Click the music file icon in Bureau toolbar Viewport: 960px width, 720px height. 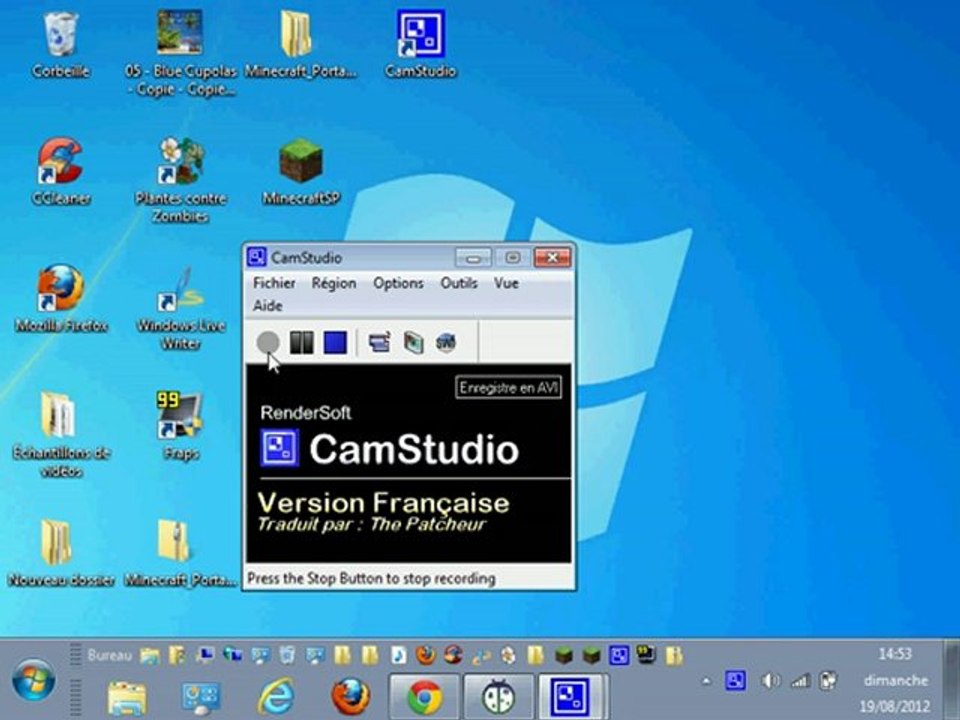pos(398,655)
